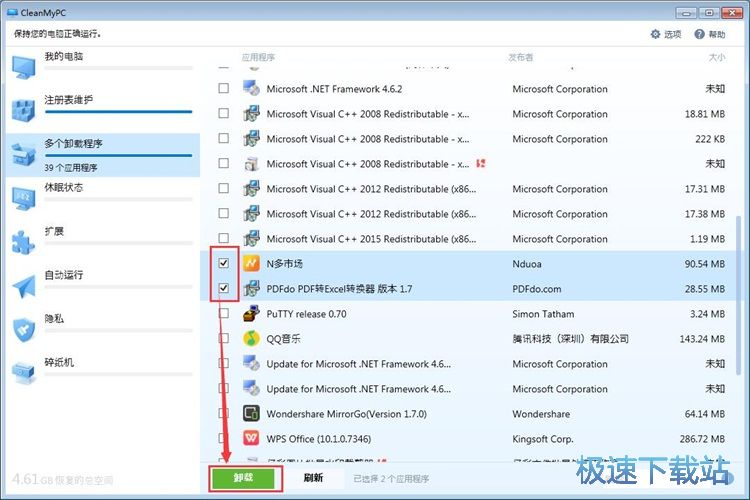
Task: Click the Microsoft .NET Framework 4.6.2 icon
Action: click(x=252, y=88)
